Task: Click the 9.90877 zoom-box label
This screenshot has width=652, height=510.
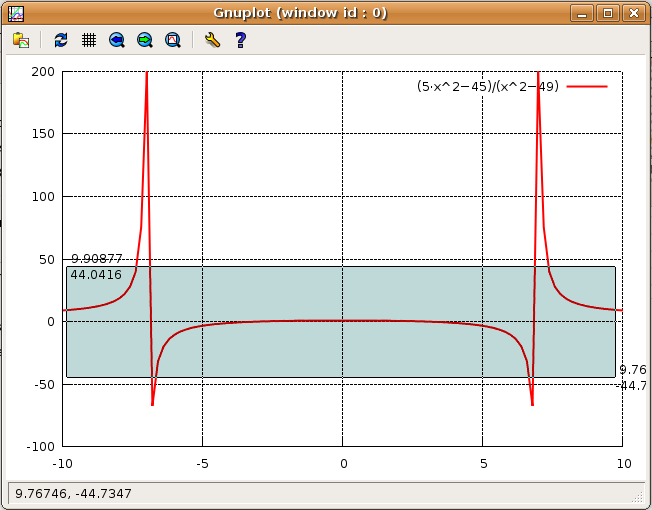Action: point(97,259)
